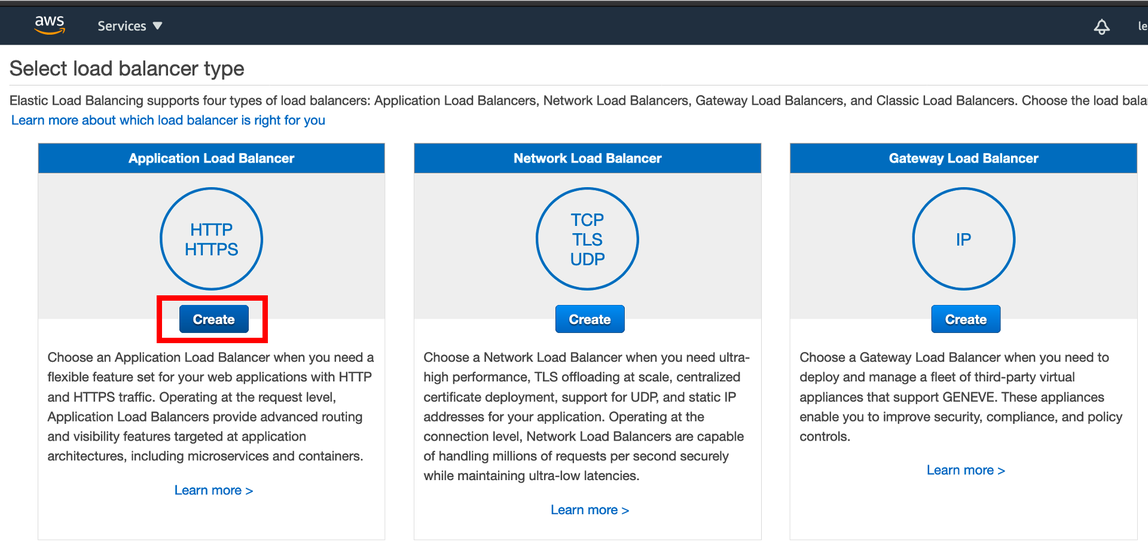1148x550 pixels.
Task: Click the 'Select load balancer type' heading
Action: pos(127,69)
